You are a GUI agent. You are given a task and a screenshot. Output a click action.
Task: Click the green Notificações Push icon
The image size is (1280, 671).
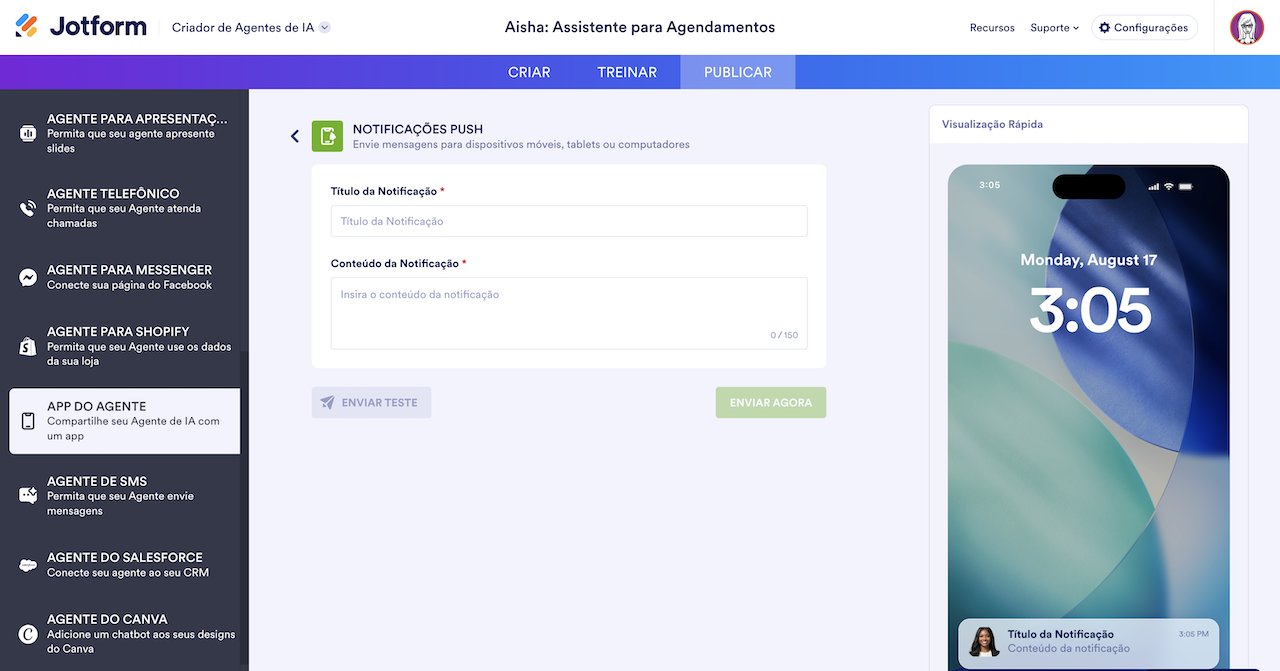[327, 136]
